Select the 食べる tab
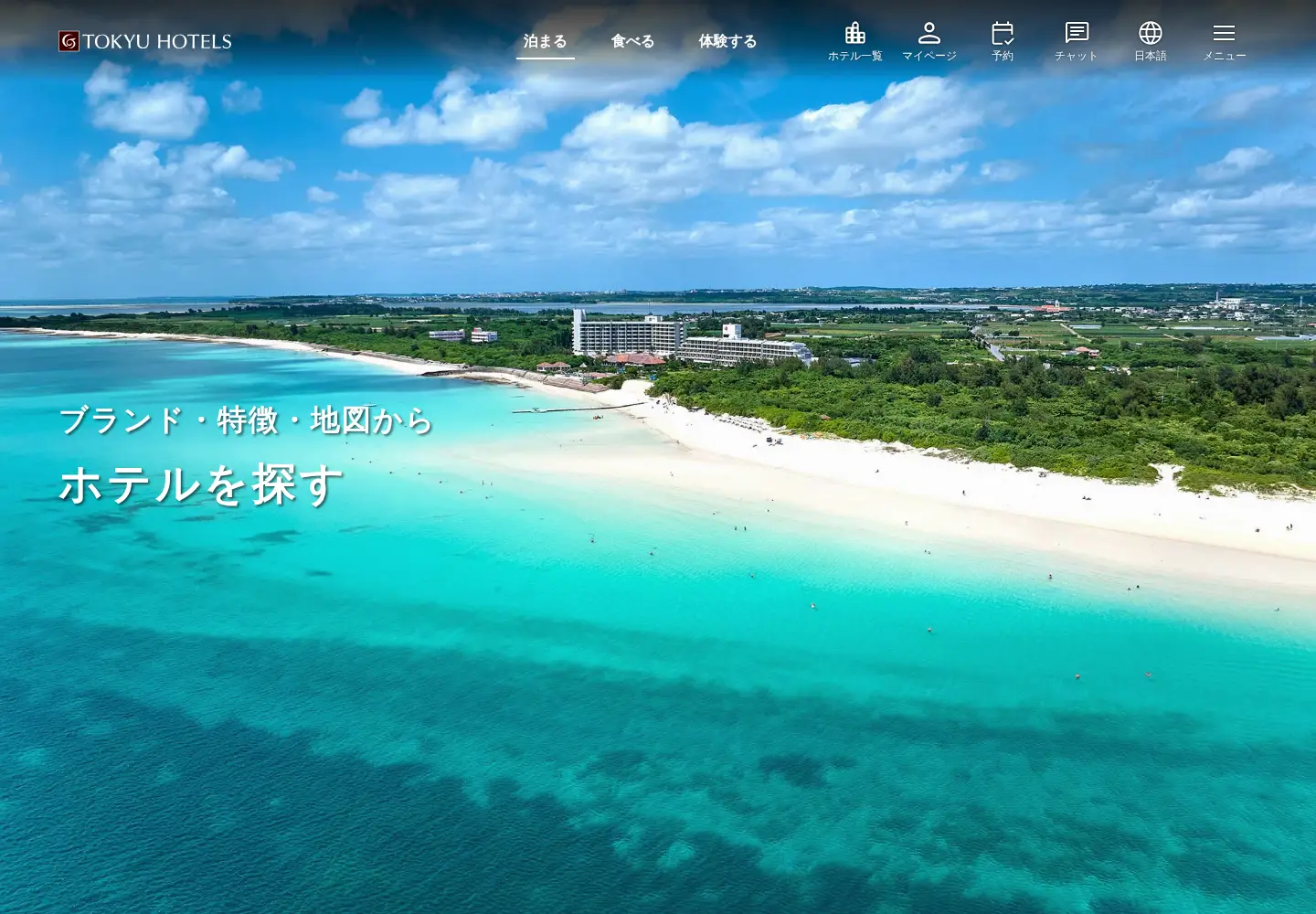1316x914 pixels. 633,41
